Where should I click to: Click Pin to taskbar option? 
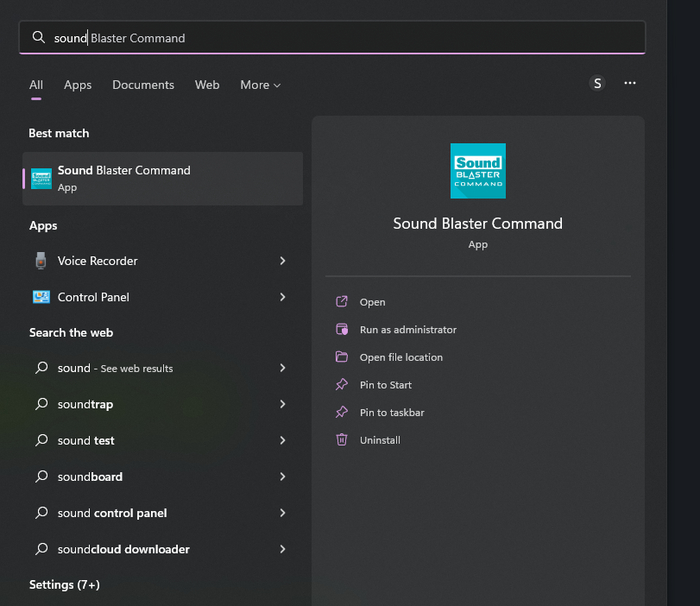coord(392,412)
